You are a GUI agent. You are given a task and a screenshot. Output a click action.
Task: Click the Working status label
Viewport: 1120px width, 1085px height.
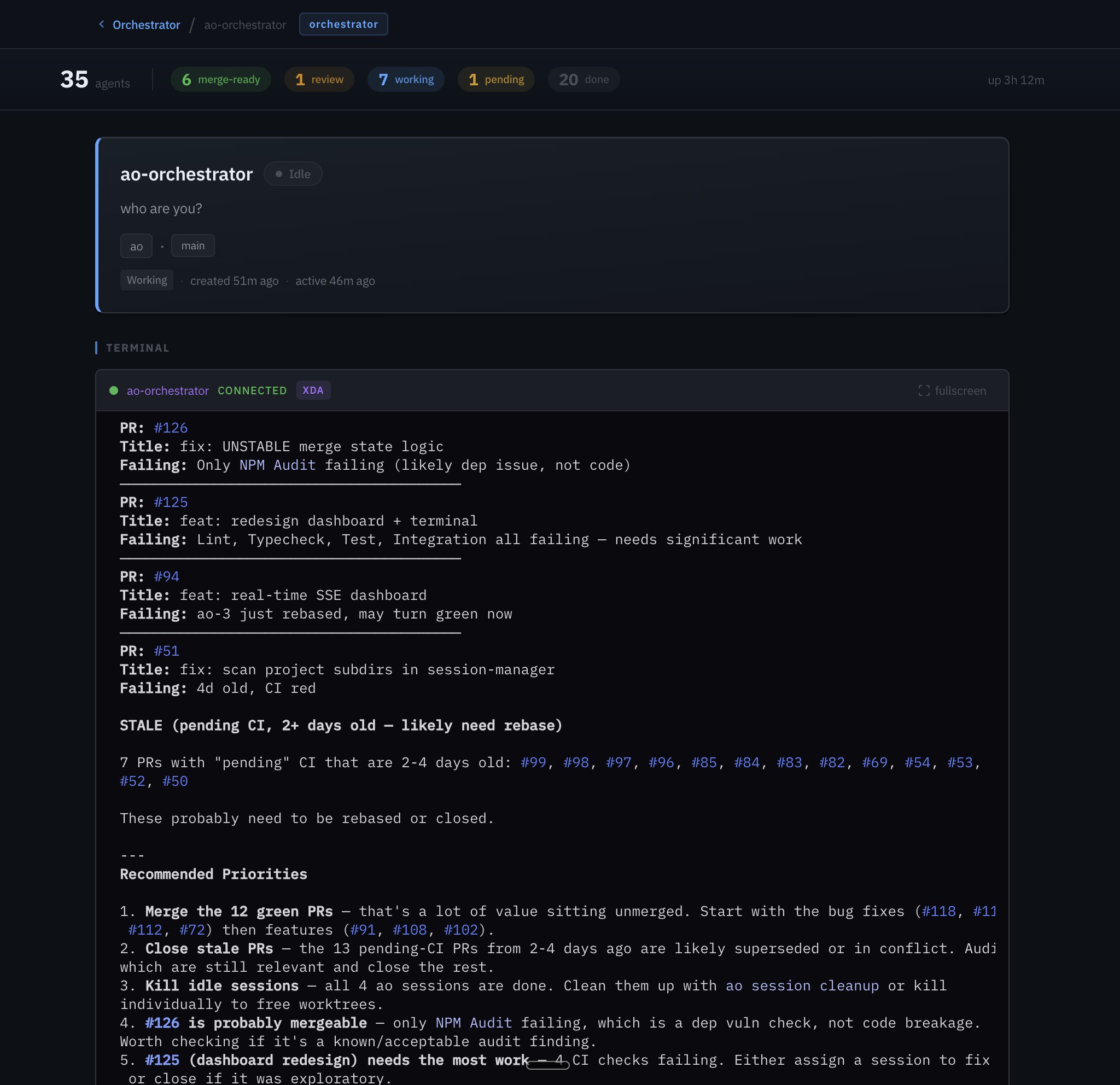[x=147, y=280]
